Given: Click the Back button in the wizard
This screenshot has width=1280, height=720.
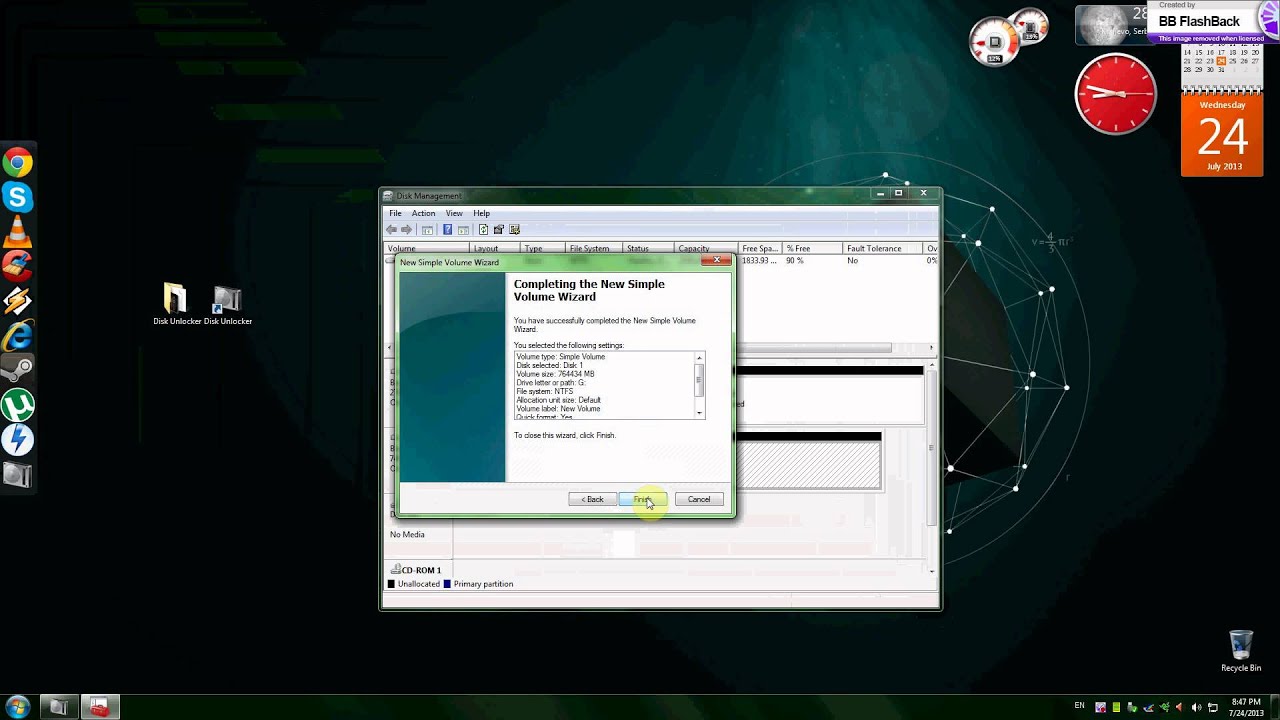Looking at the screenshot, I should coord(593,499).
